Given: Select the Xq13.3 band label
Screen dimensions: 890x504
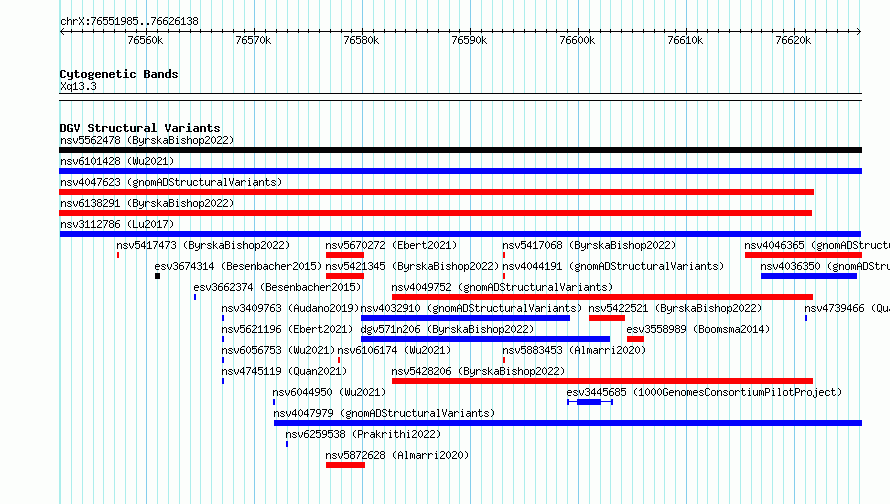Looking at the screenshot, I should coord(78,86).
